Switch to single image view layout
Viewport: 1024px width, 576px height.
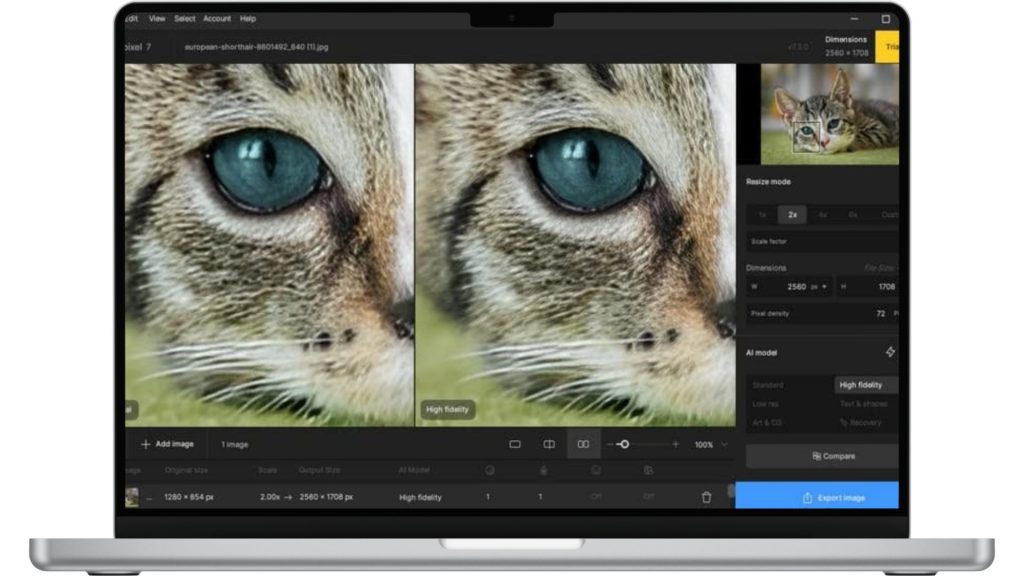(515, 444)
